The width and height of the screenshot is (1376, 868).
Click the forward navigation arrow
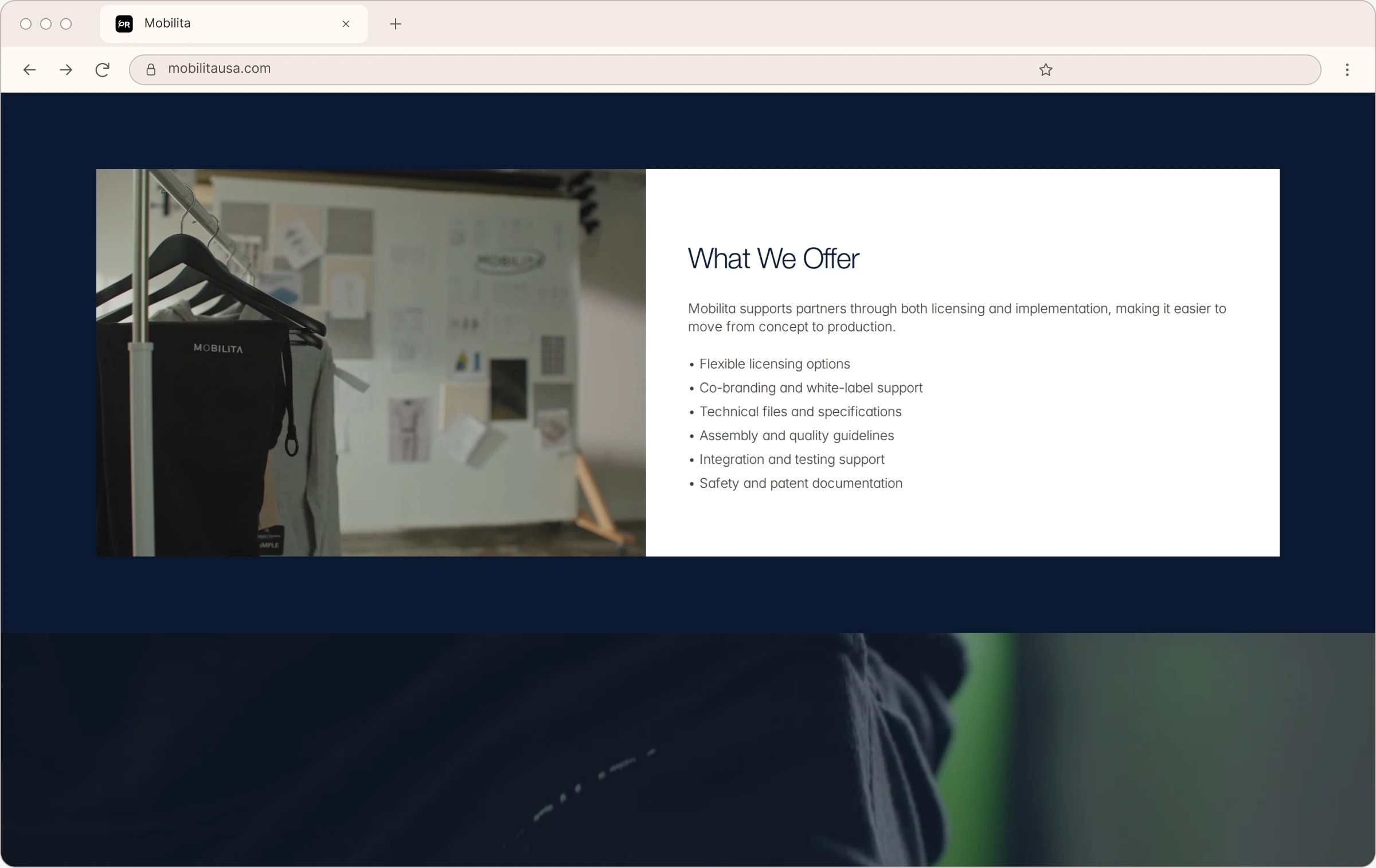pos(66,70)
